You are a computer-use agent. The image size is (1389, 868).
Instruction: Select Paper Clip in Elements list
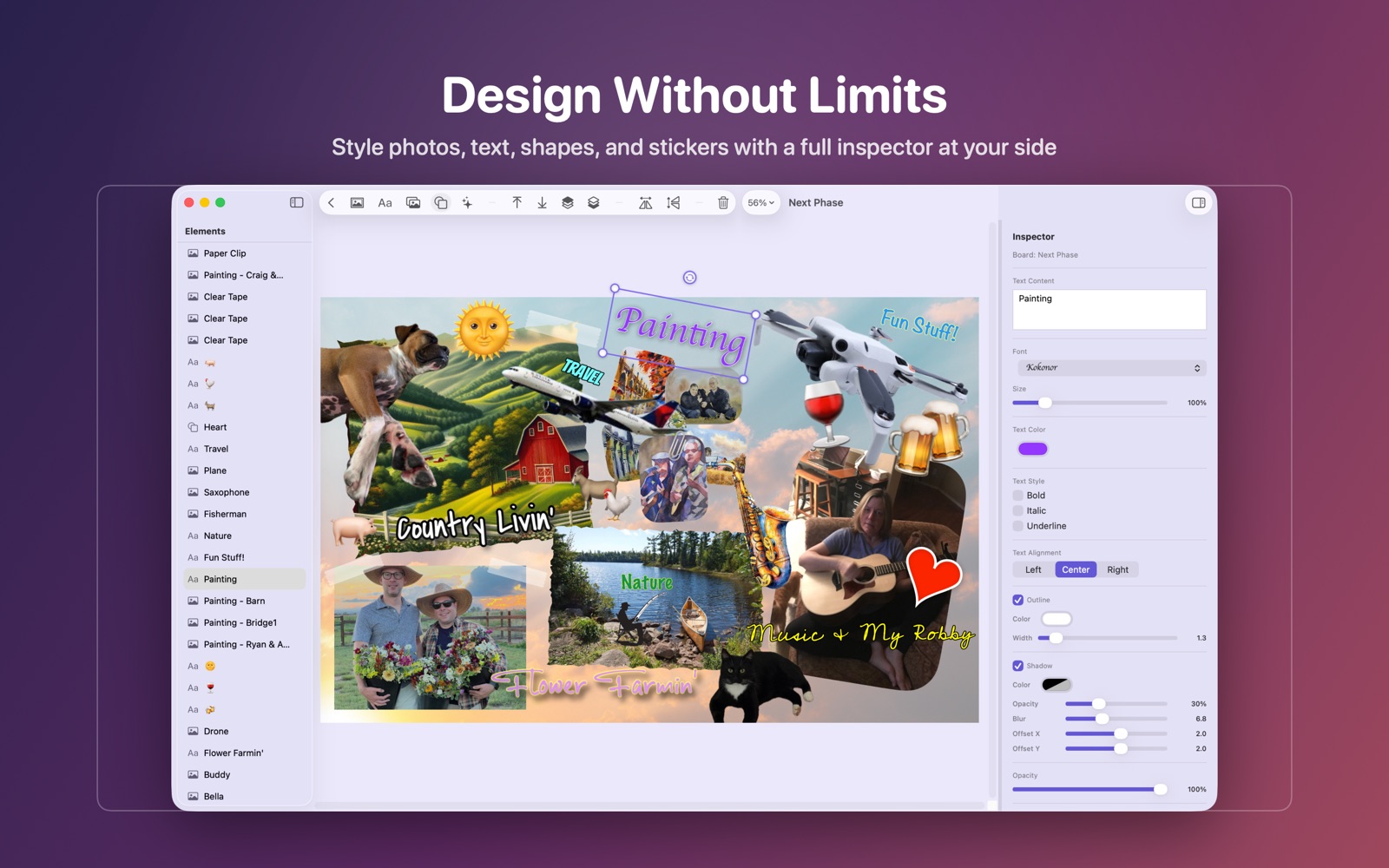coord(245,253)
